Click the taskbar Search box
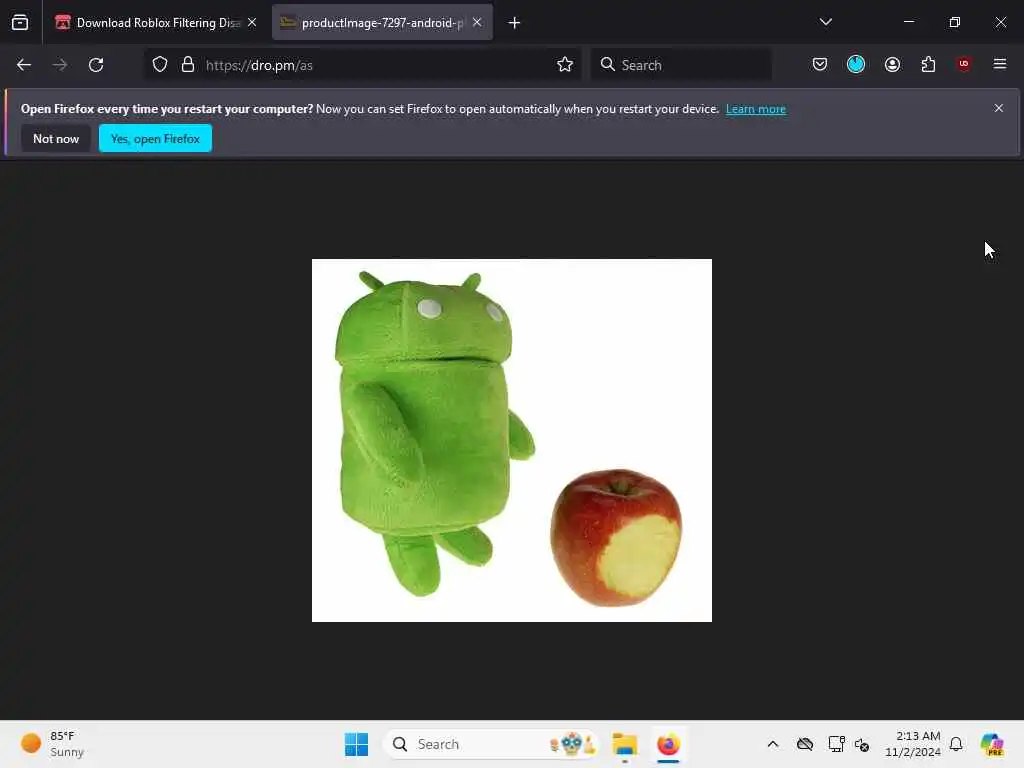Viewport: 1024px width, 768px height. 491,744
